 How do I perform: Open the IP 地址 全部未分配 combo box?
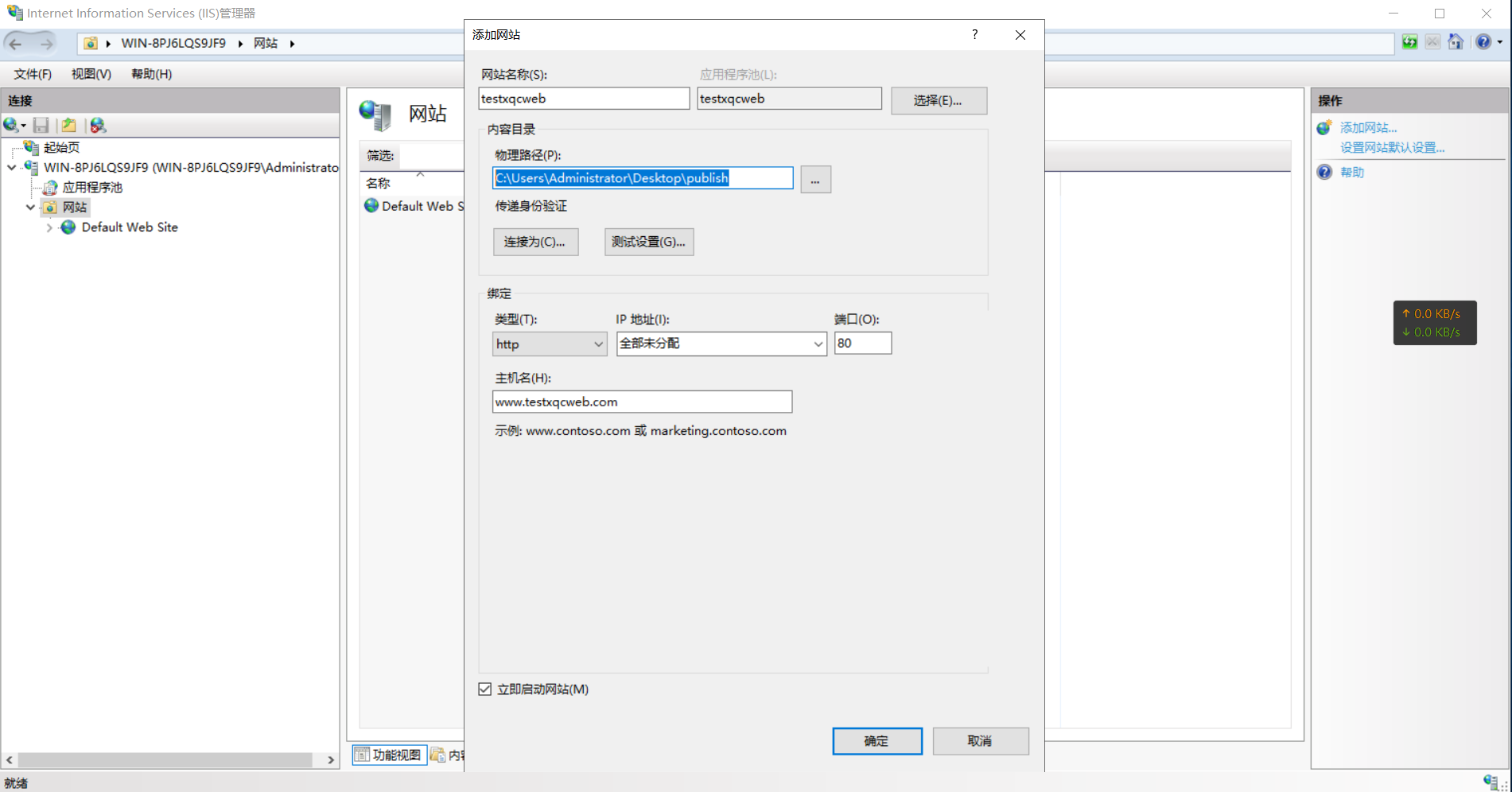point(721,344)
